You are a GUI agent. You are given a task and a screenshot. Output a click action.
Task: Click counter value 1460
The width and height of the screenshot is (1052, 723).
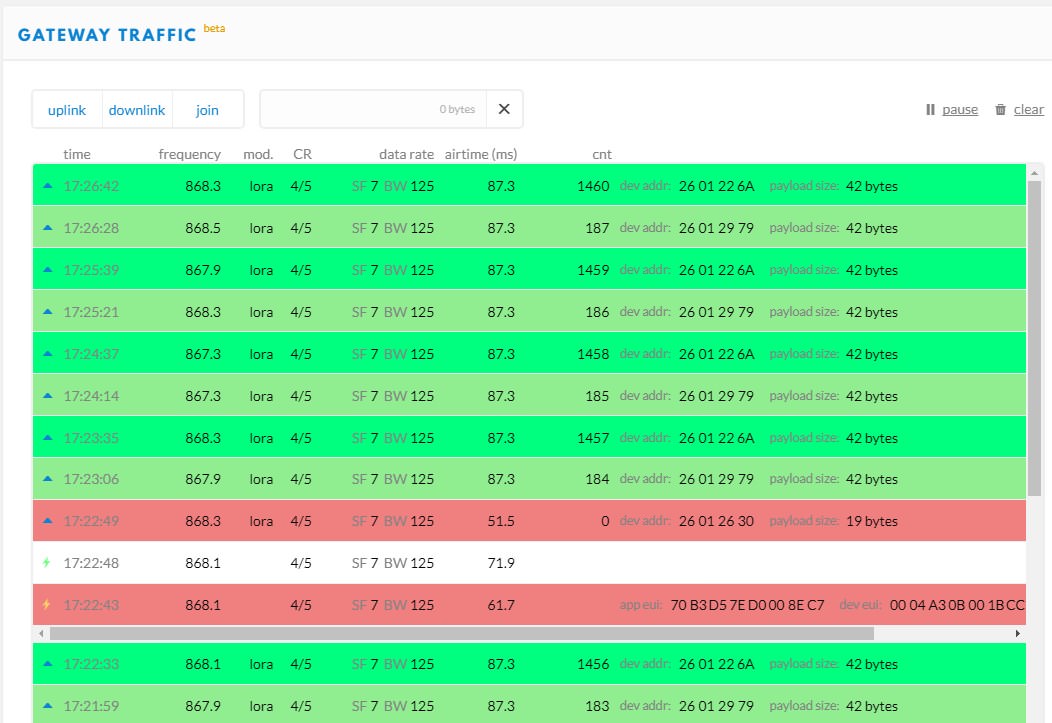593,186
